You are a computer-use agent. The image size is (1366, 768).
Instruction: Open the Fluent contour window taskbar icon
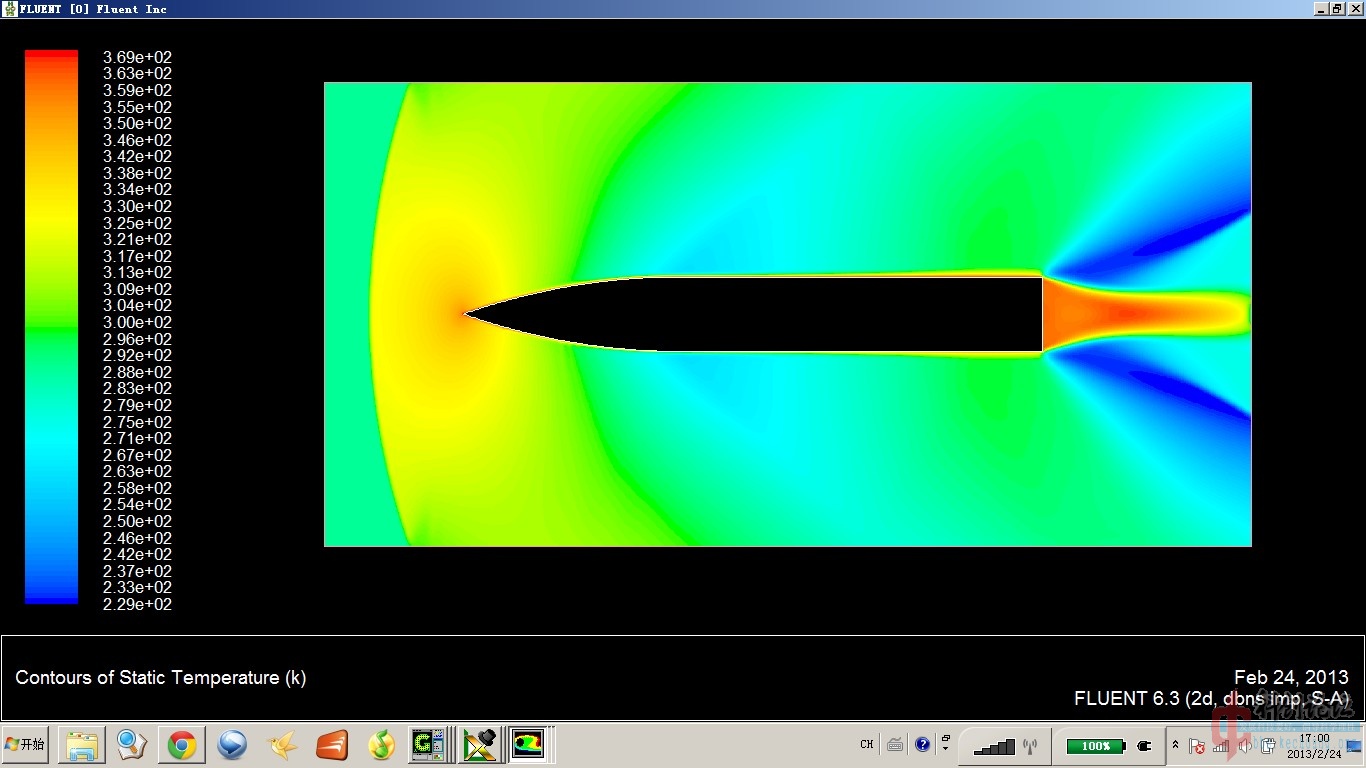528,745
